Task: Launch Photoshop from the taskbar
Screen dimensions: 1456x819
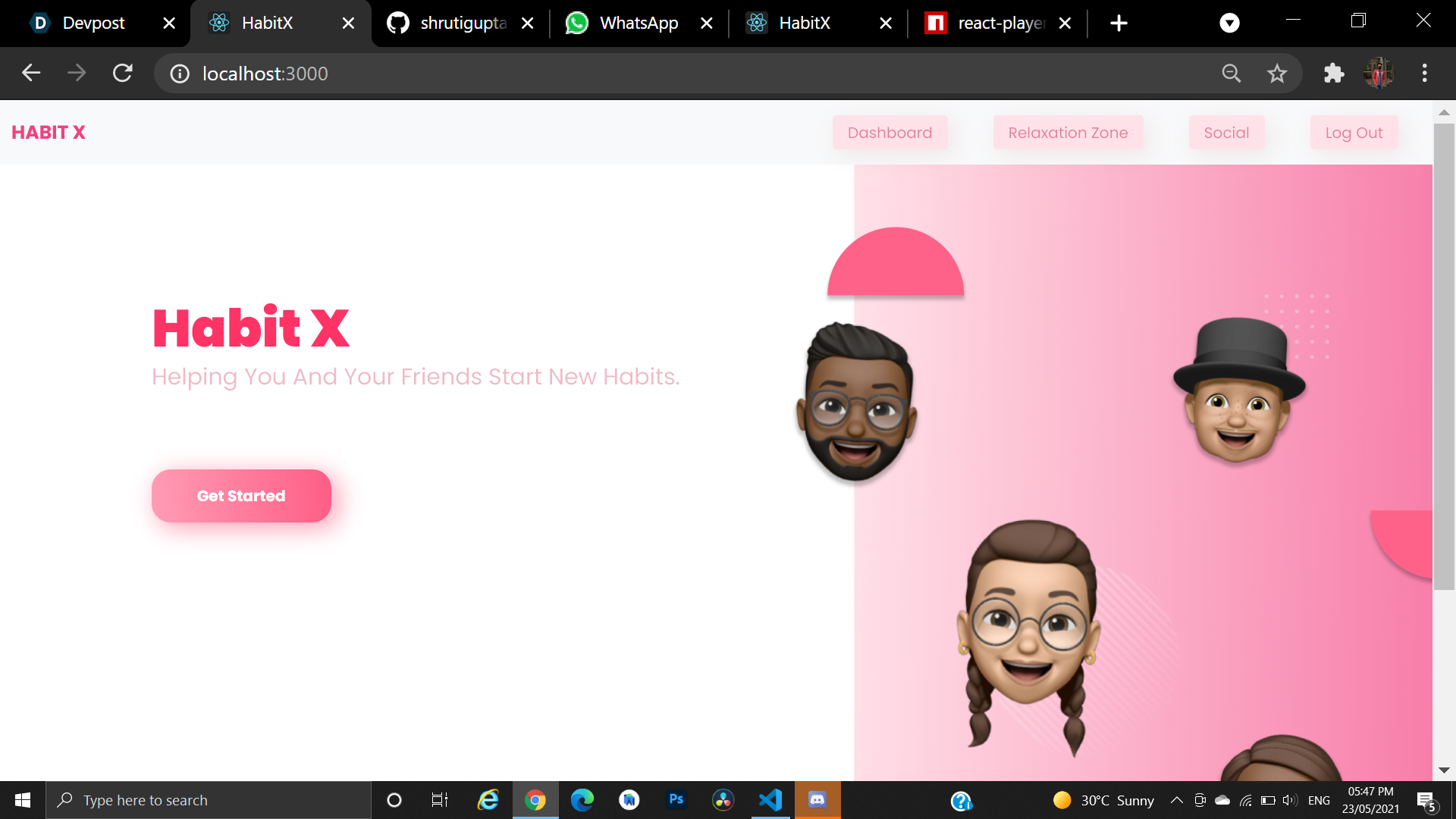Action: [x=676, y=800]
